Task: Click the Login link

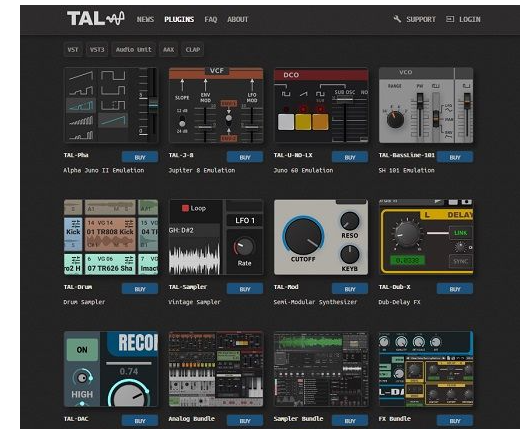Action: coord(470,20)
